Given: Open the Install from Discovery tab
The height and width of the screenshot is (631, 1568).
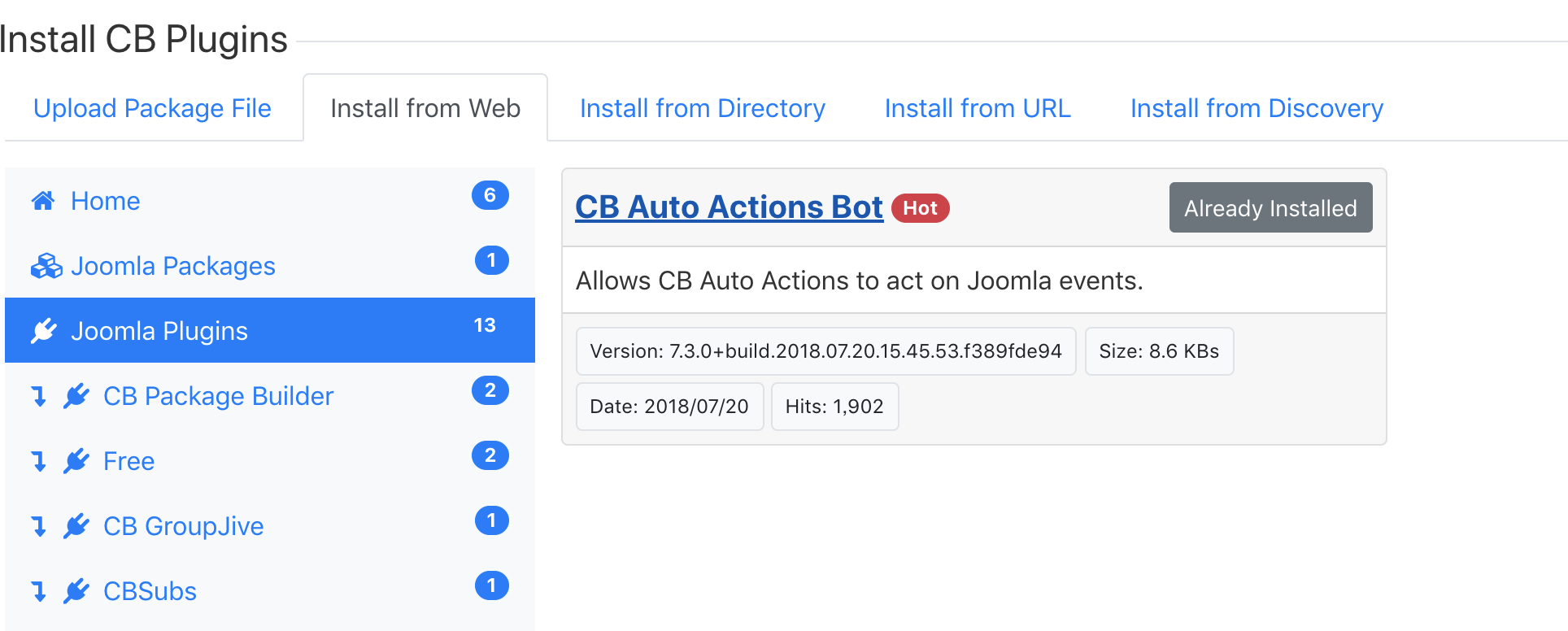Looking at the screenshot, I should [x=1257, y=108].
